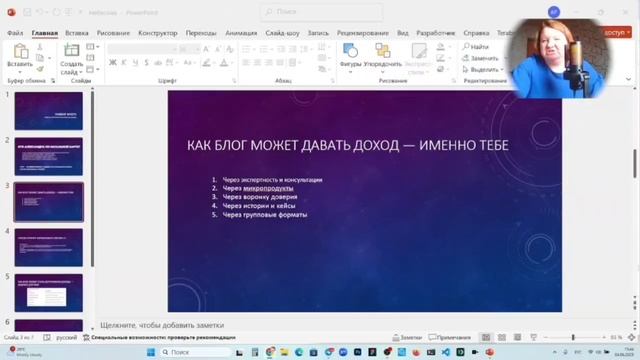Image resolution: width=640 pixels, height=360 pixels.
Task: Open the slide Layout dropdown
Action: pos(92,47)
